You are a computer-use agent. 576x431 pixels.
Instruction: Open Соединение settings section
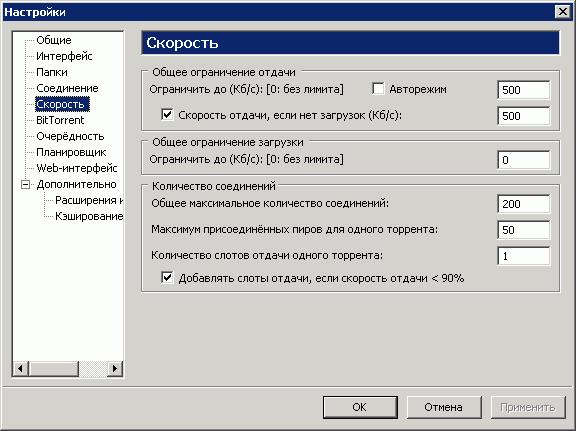tap(67, 88)
